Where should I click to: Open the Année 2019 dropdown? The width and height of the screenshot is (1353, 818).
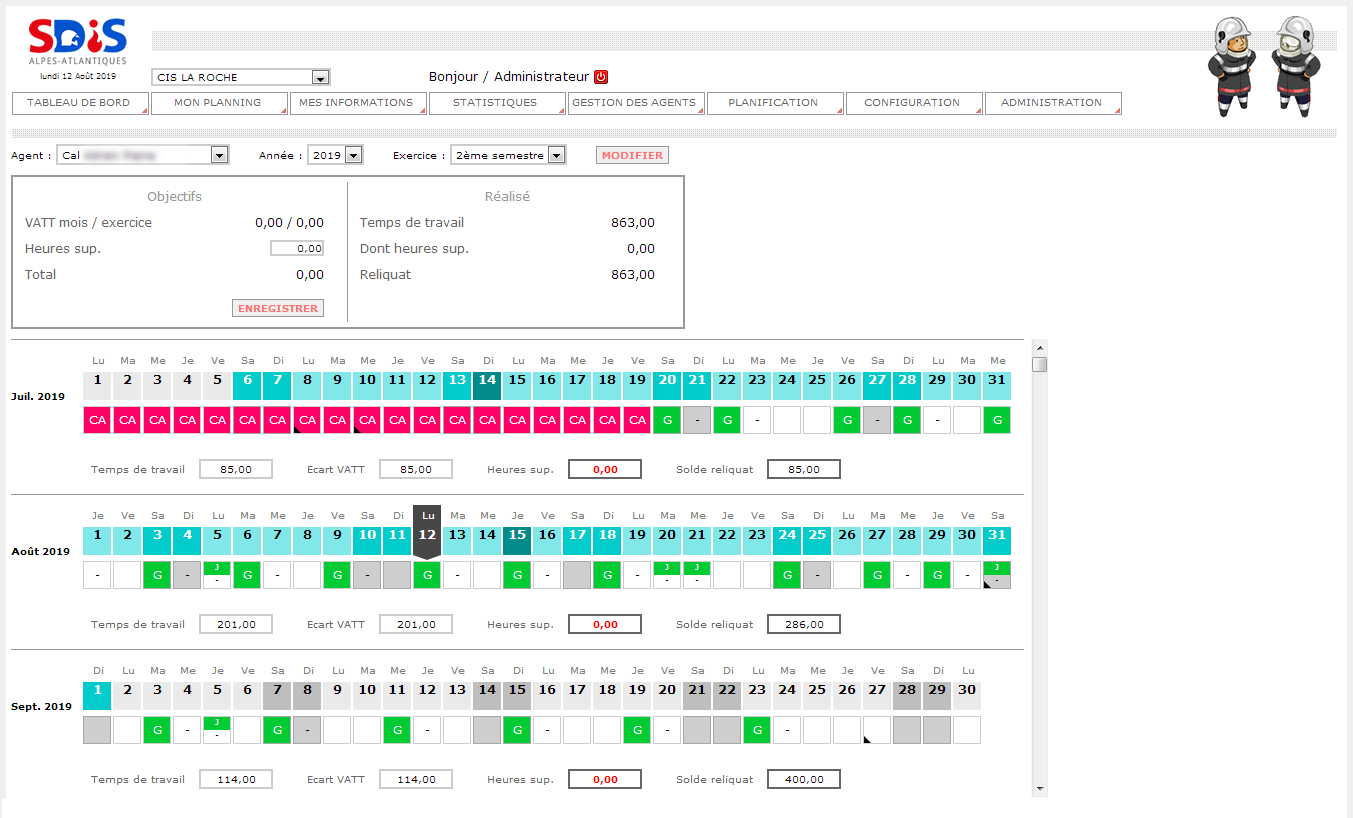335,155
